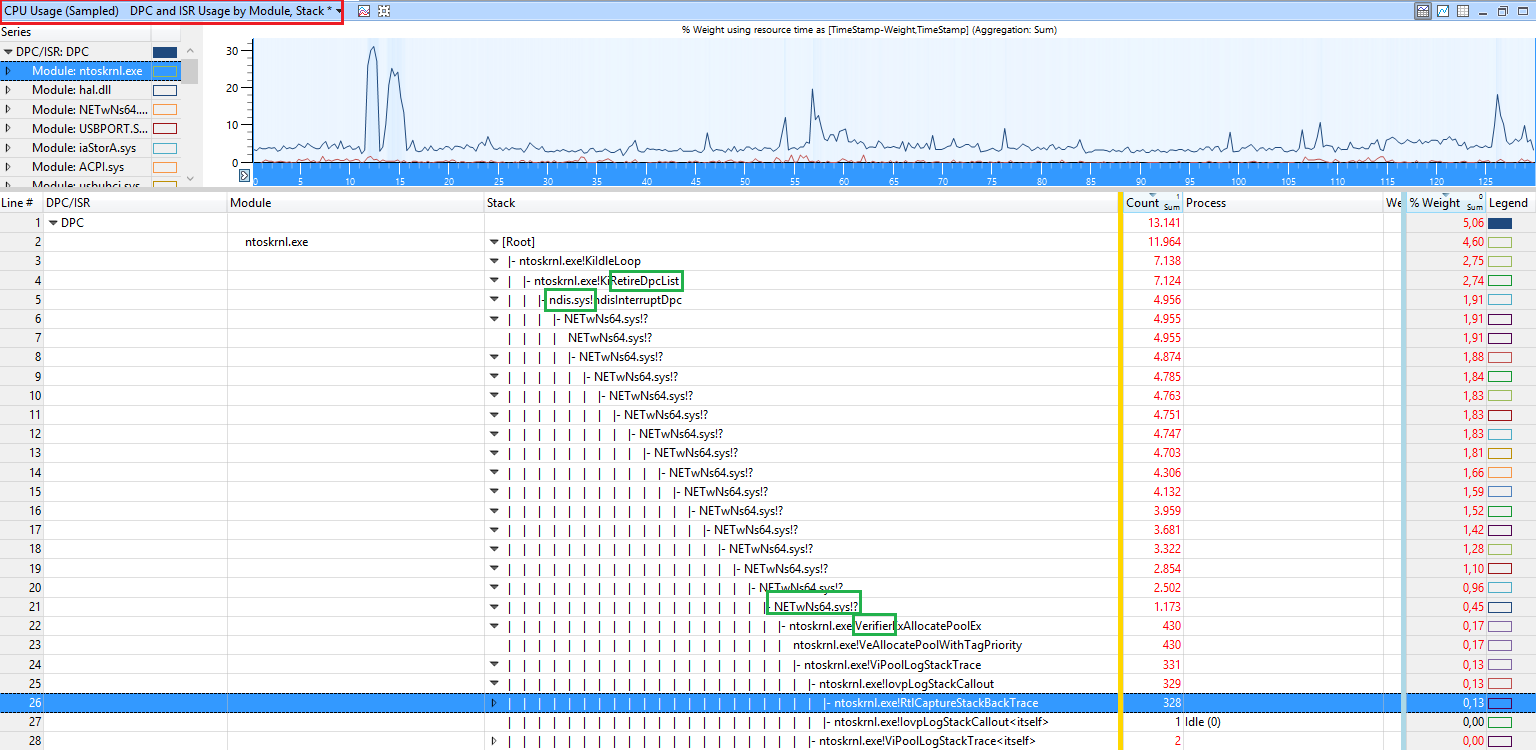Click the Legend column header
This screenshot has height=750, width=1536.
point(1510,203)
